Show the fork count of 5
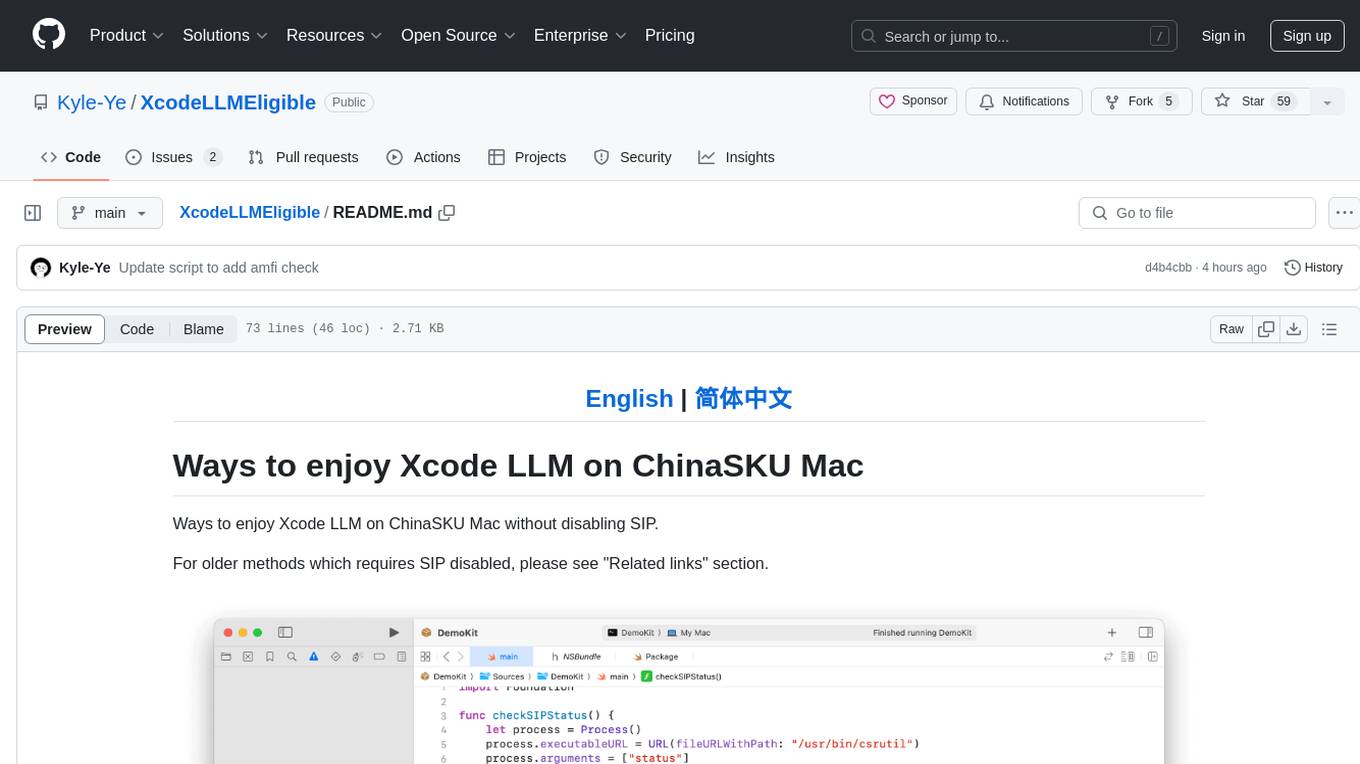The height and width of the screenshot is (764, 1360). [1168, 101]
